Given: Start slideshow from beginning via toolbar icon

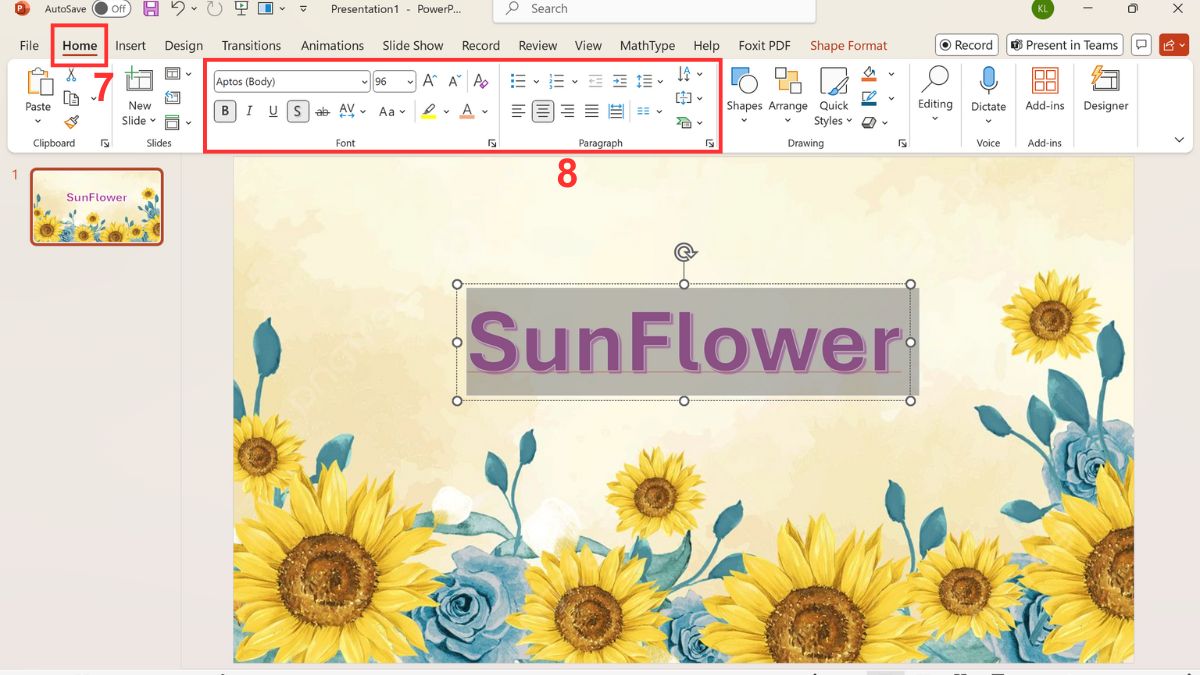Looking at the screenshot, I should click(241, 9).
